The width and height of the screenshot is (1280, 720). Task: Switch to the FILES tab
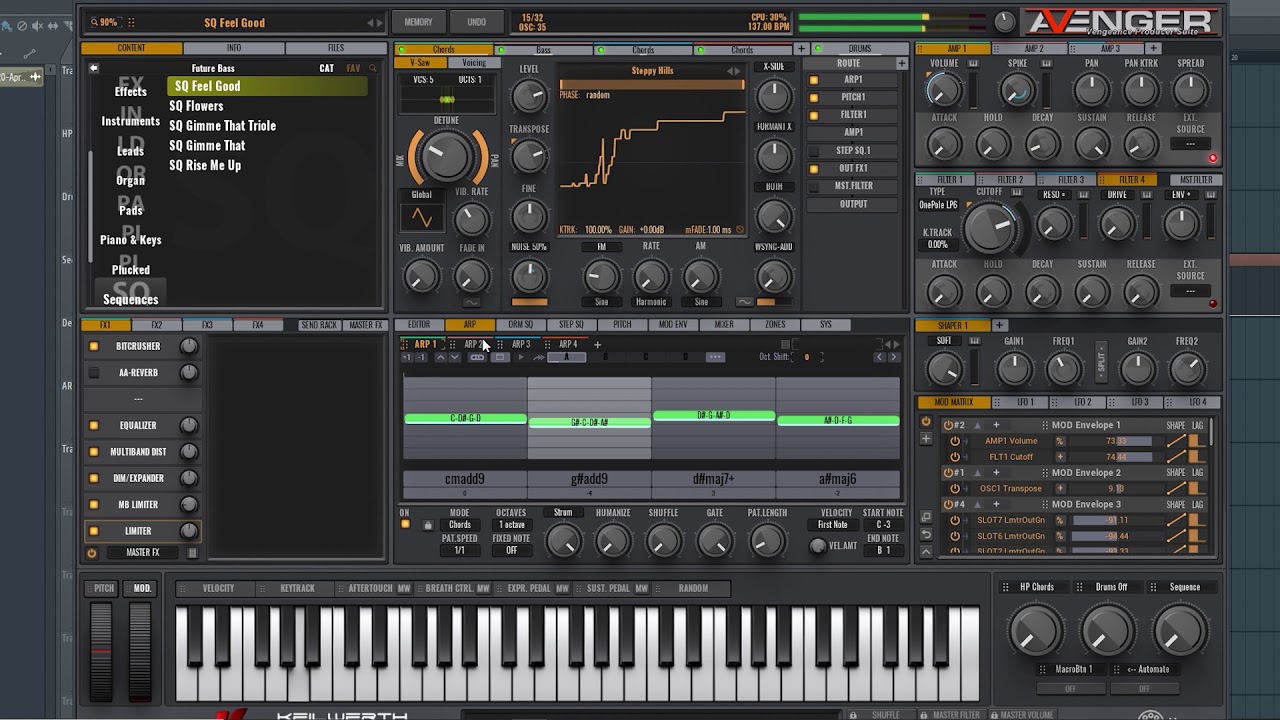click(336, 48)
